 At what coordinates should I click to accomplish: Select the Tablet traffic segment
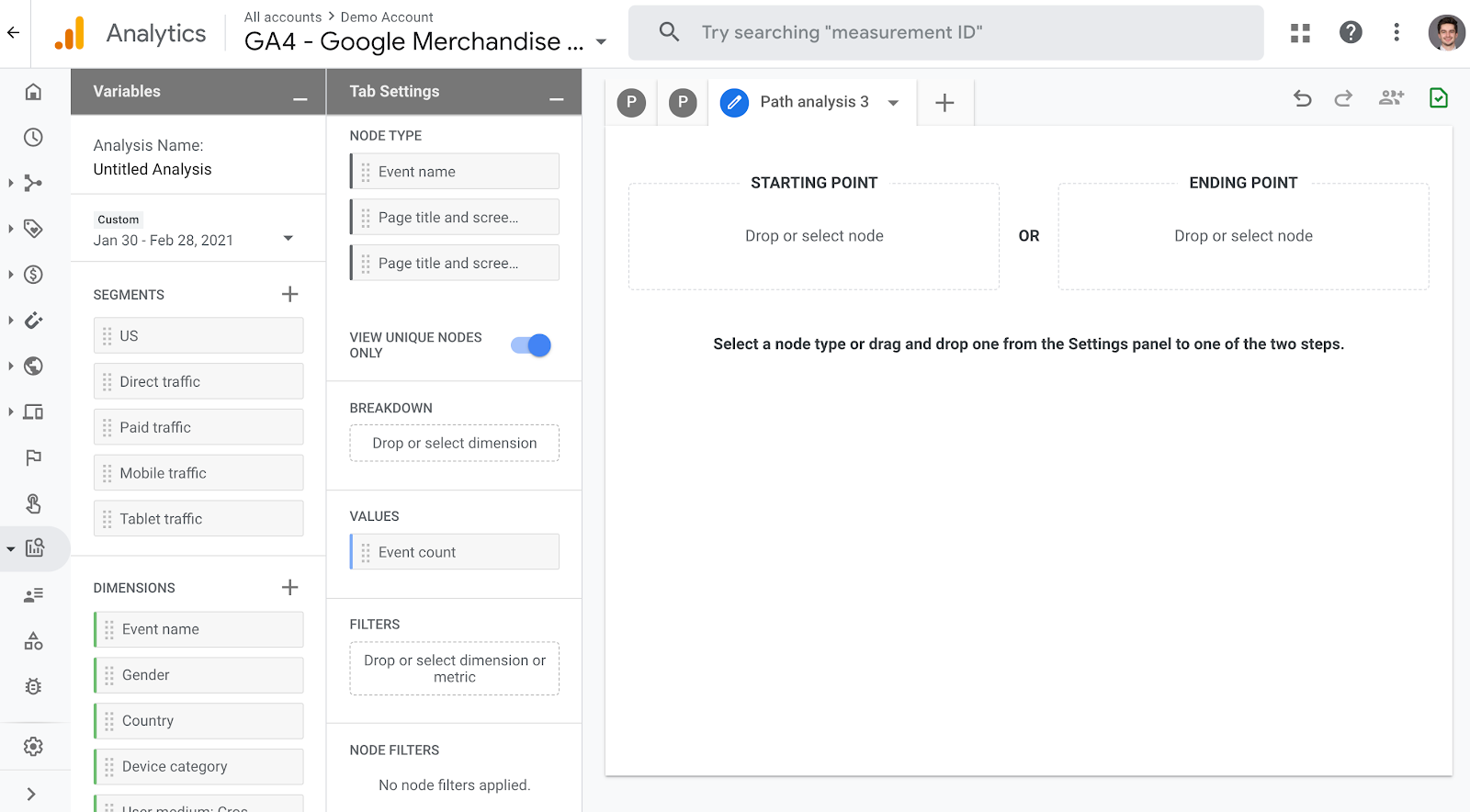point(198,519)
